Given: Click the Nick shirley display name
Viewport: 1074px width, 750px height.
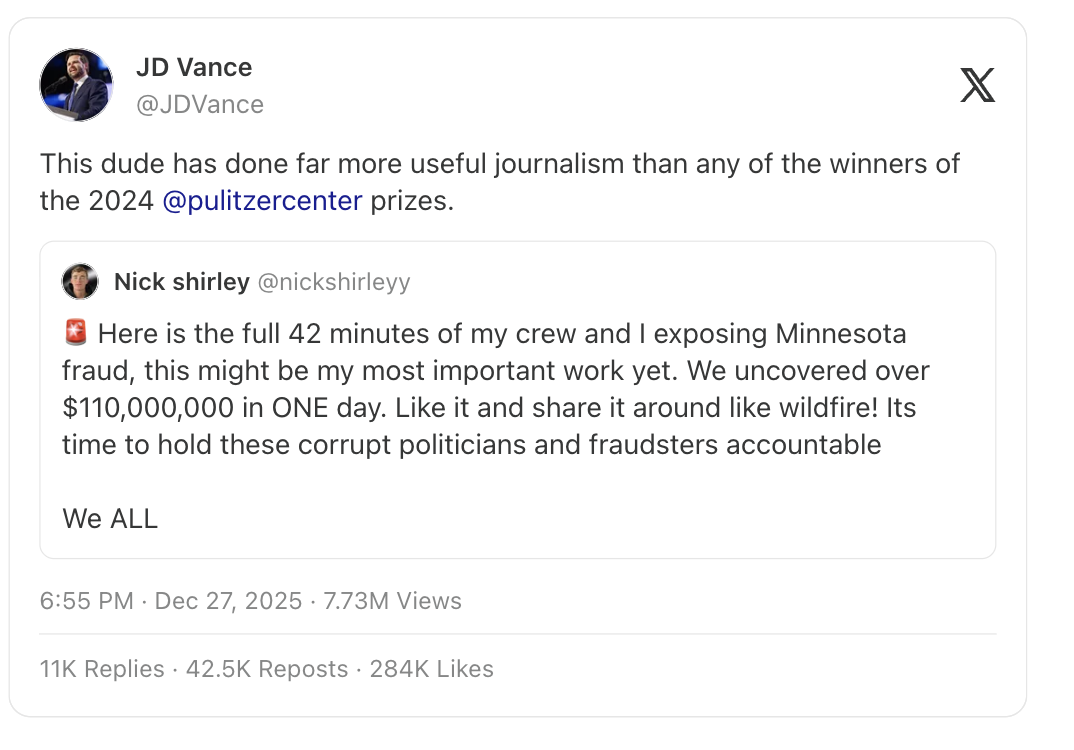Looking at the screenshot, I should [x=181, y=282].
